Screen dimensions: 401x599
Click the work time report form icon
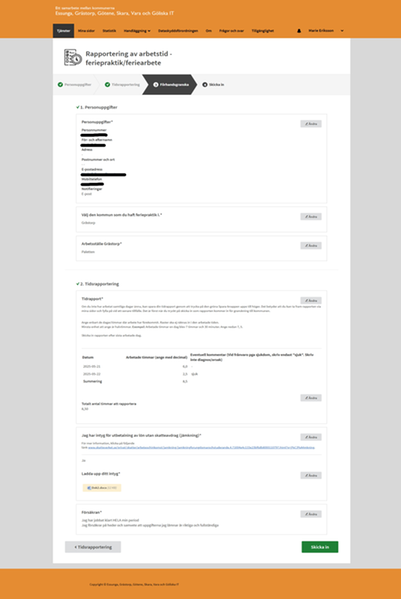(73, 58)
